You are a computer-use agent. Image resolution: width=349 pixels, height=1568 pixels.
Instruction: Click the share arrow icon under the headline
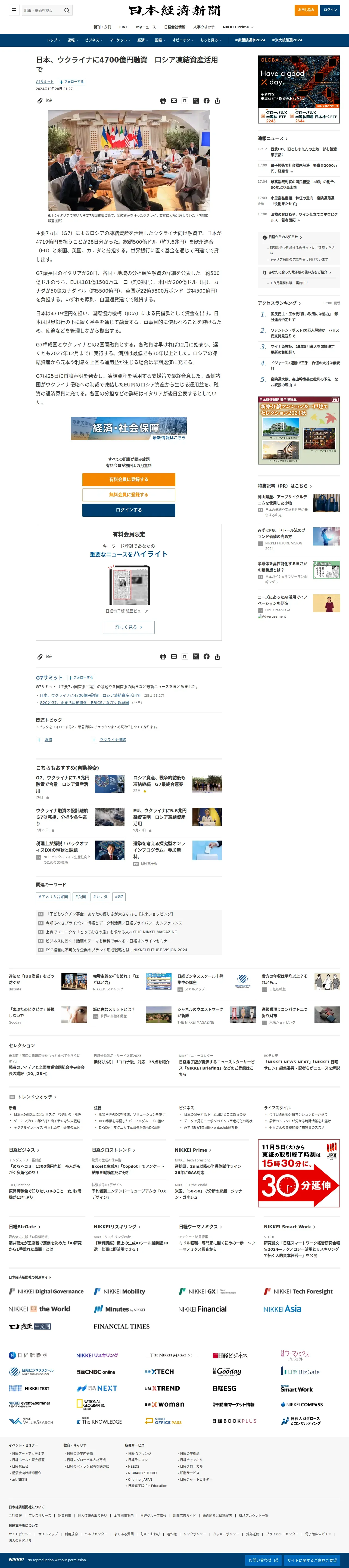click(218, 101)
